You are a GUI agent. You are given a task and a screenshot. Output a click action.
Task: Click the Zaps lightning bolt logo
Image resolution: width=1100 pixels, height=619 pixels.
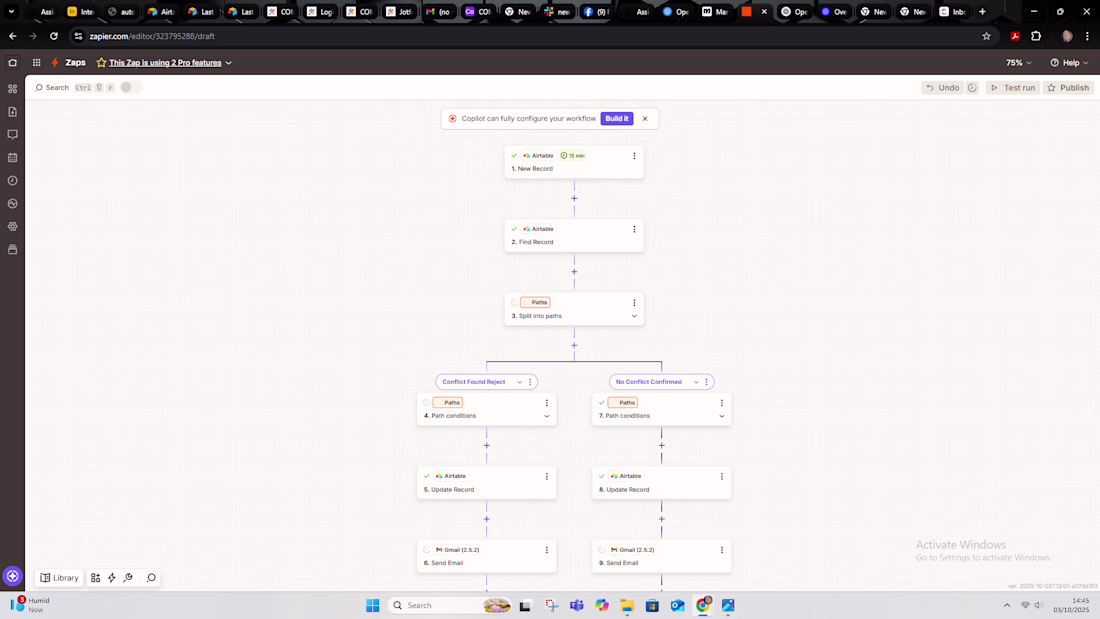click(x=55, y=62)
